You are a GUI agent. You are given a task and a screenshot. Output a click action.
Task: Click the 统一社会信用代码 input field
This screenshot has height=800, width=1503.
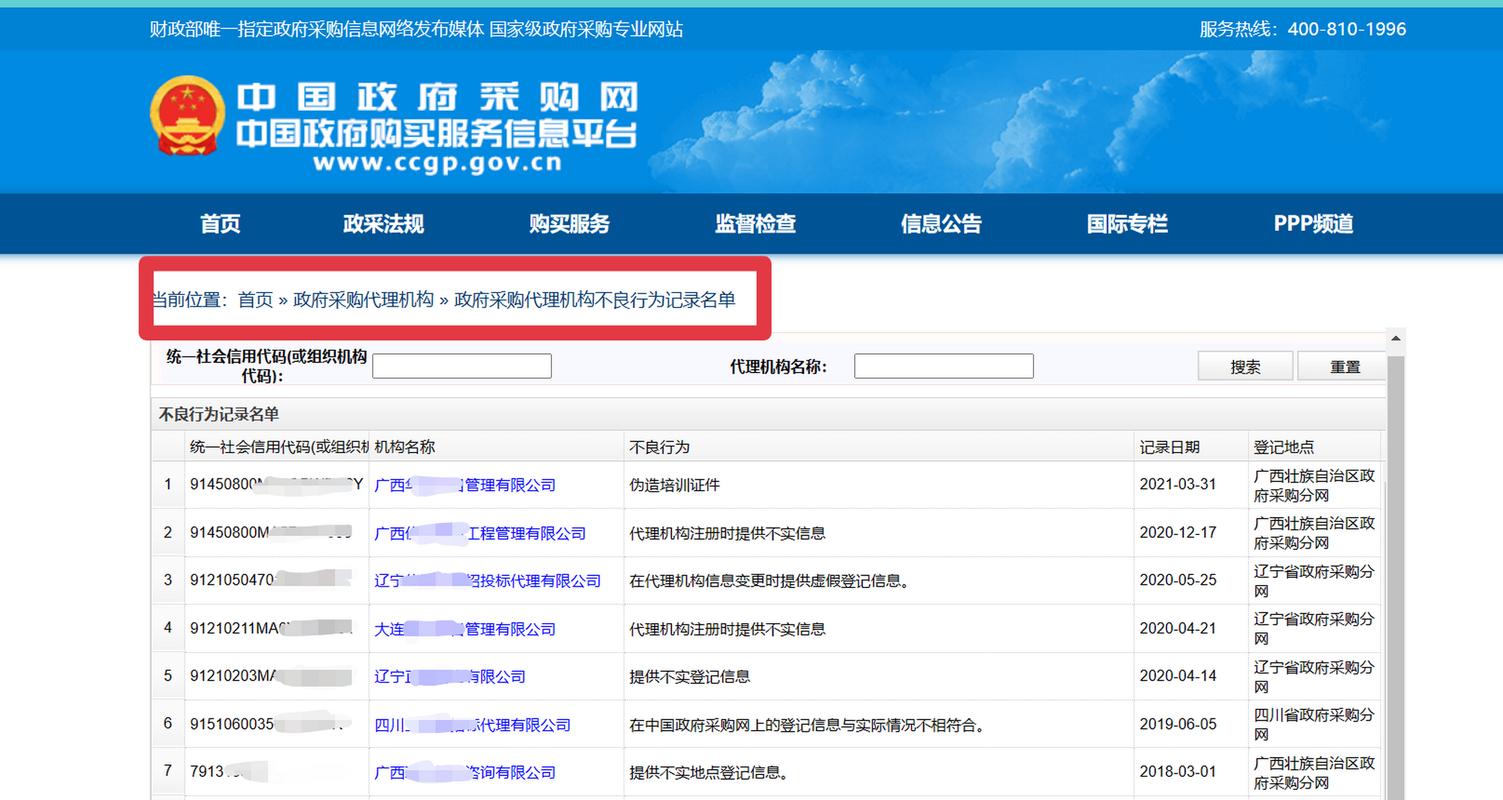[461, 365]
